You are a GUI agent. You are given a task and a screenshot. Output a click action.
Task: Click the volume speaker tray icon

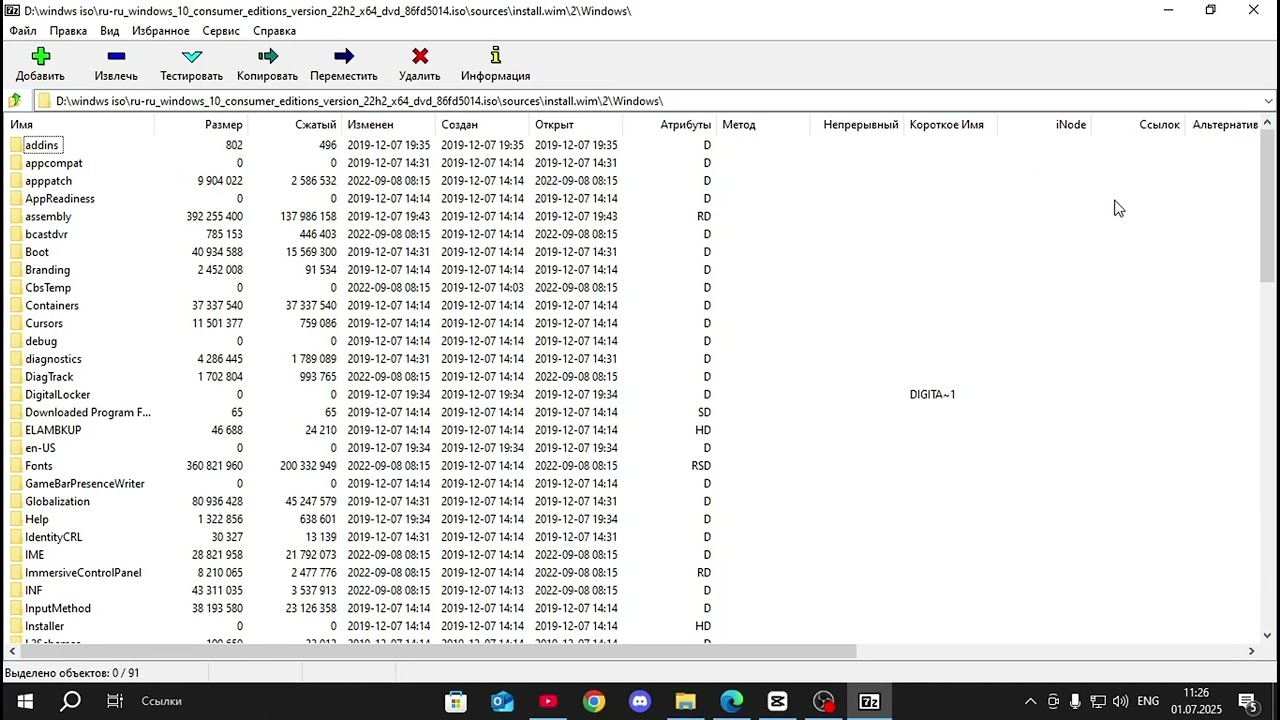pos(1120,701)
